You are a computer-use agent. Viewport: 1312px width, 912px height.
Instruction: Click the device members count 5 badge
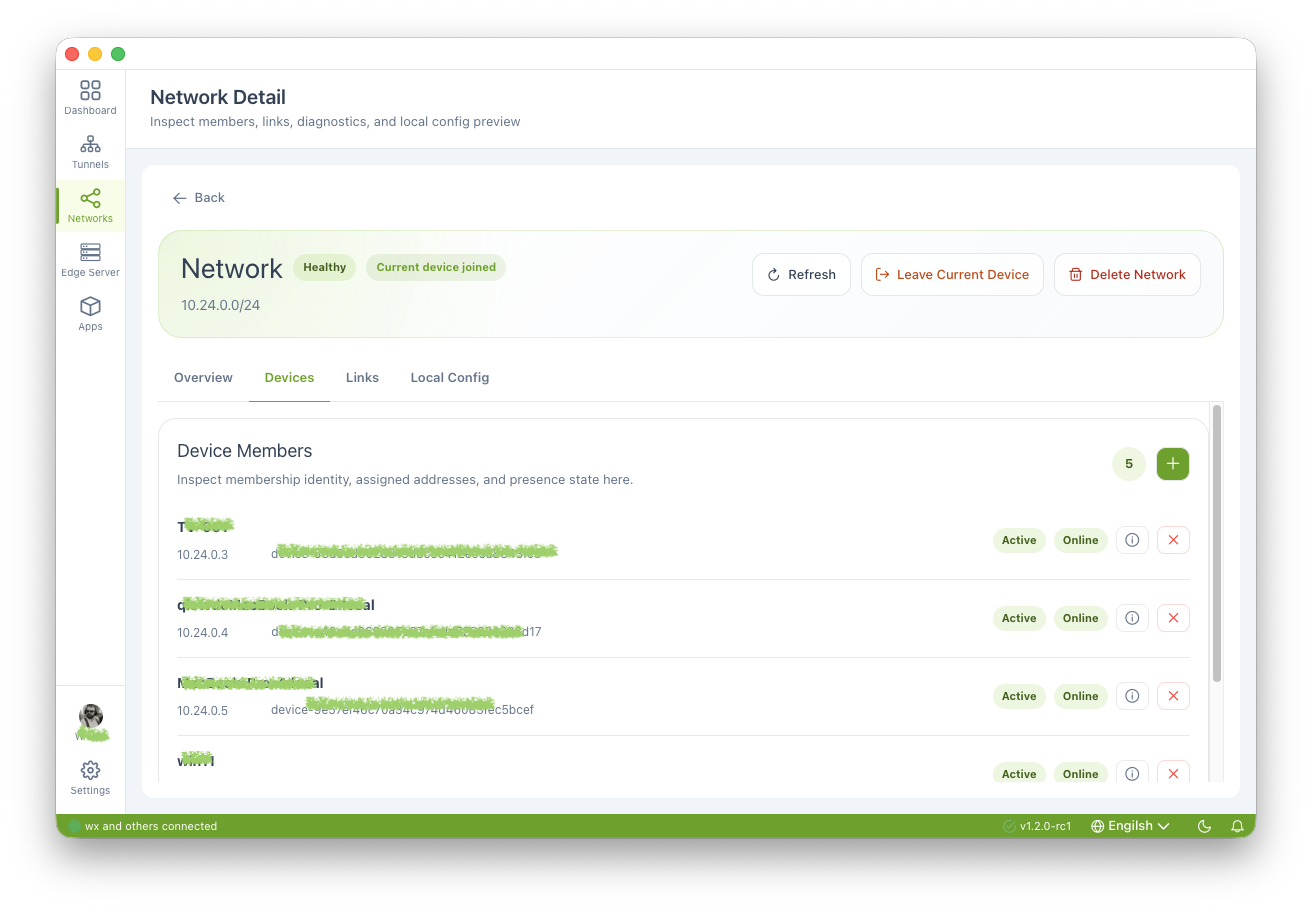tap(1129, 464)
